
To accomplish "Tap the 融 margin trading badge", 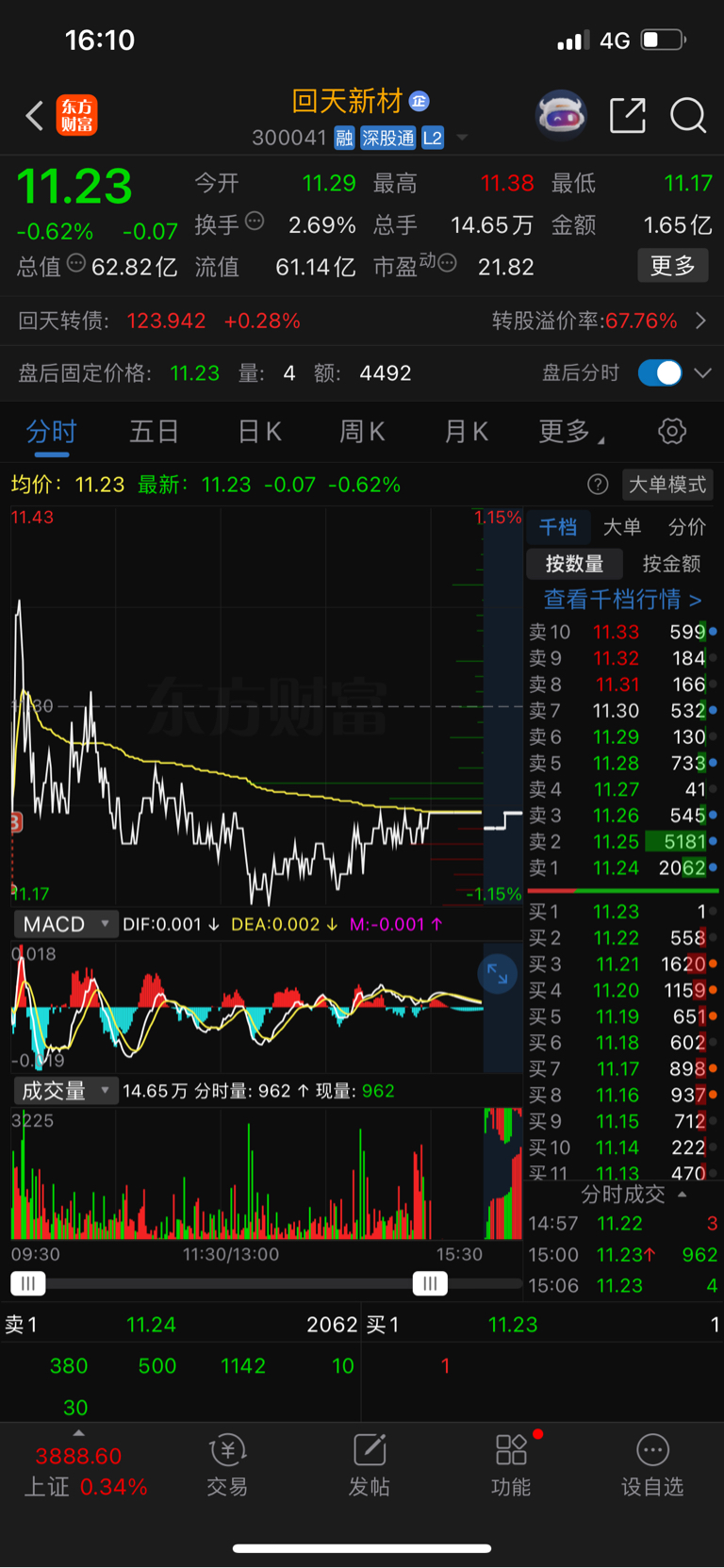I will pos(344,139).
